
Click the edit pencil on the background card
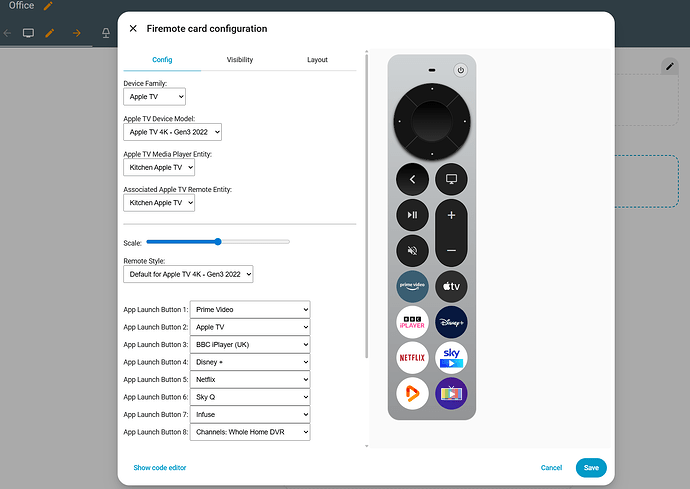click(670, 66)
